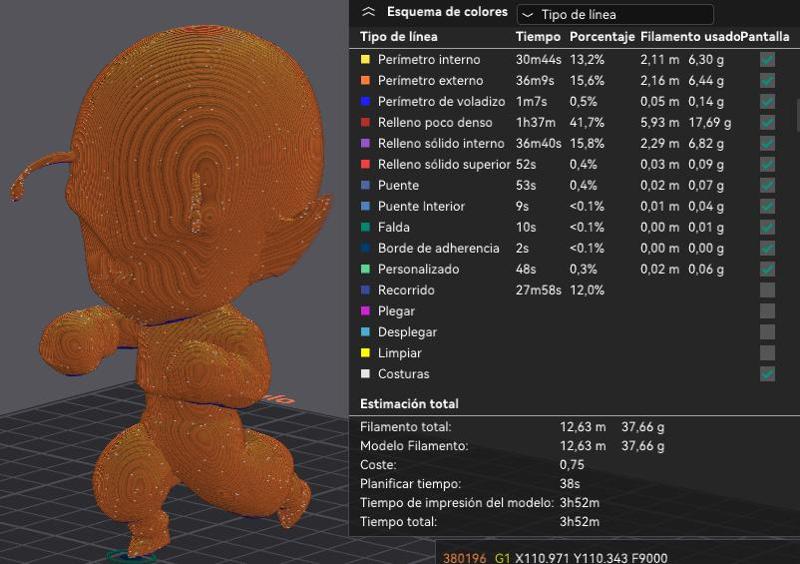The width and height of the screenshot is (800, 564).
Task: Click the green Falda color swatch
Action: tap(365, 227)
